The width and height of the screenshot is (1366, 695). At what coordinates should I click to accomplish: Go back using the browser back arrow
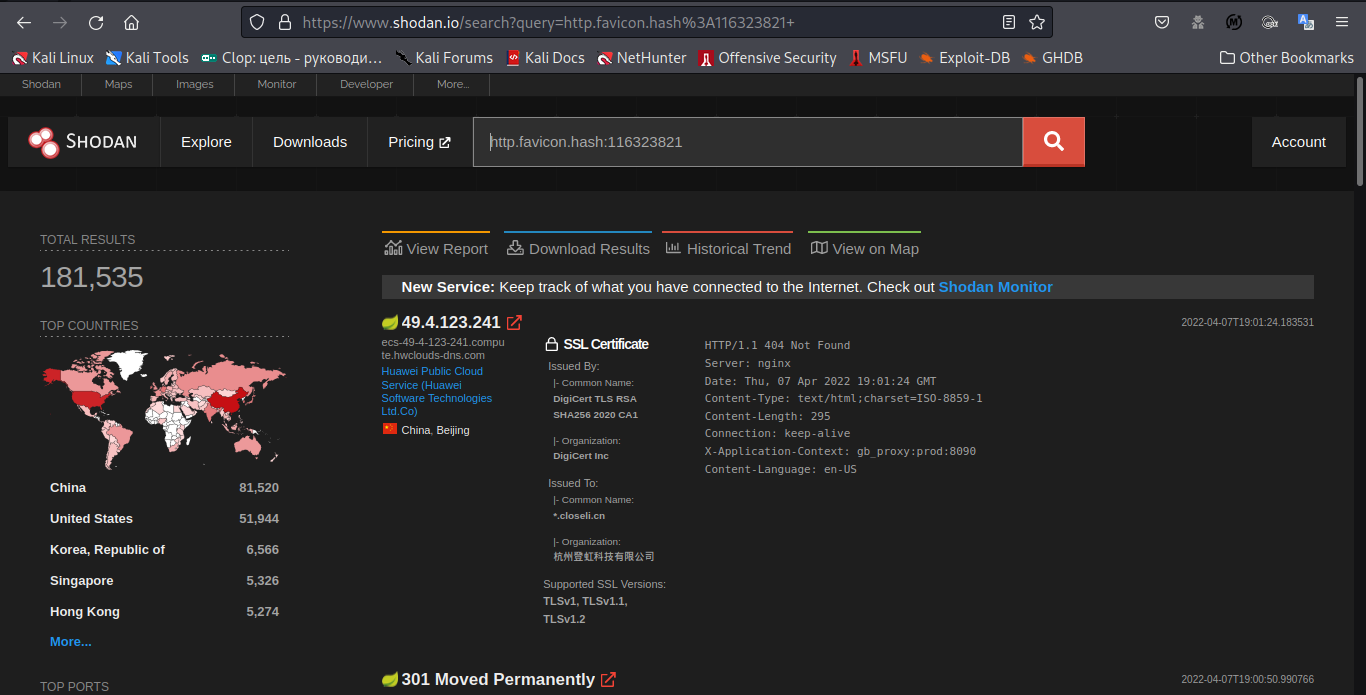click(x=24, y=22)
